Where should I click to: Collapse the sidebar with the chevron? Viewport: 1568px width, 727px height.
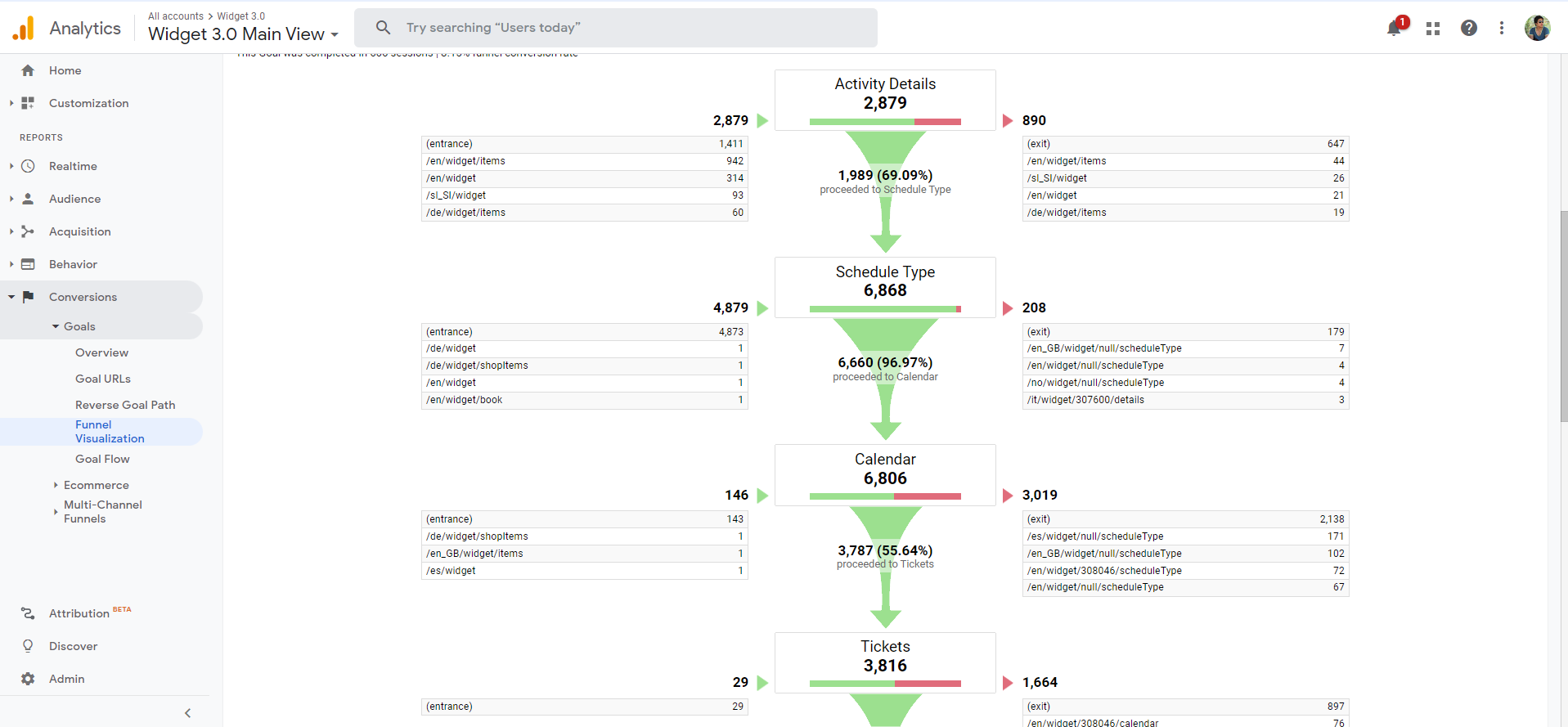click(x=187, y=713)
